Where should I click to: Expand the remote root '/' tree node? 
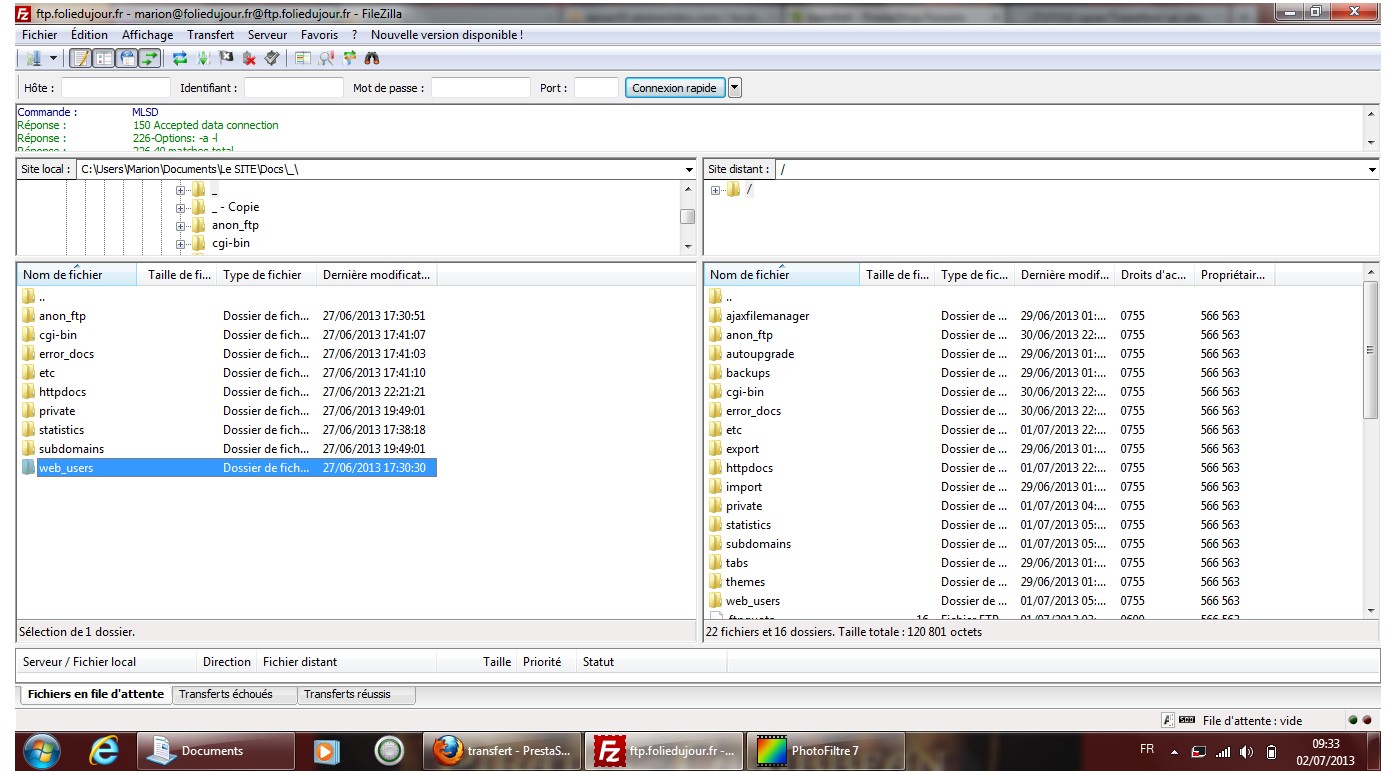pyautogui.click(x=715, y=190)
